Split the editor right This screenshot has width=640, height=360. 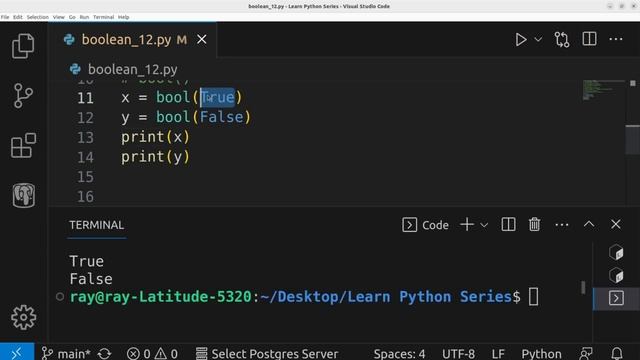(x=589, y=39)
